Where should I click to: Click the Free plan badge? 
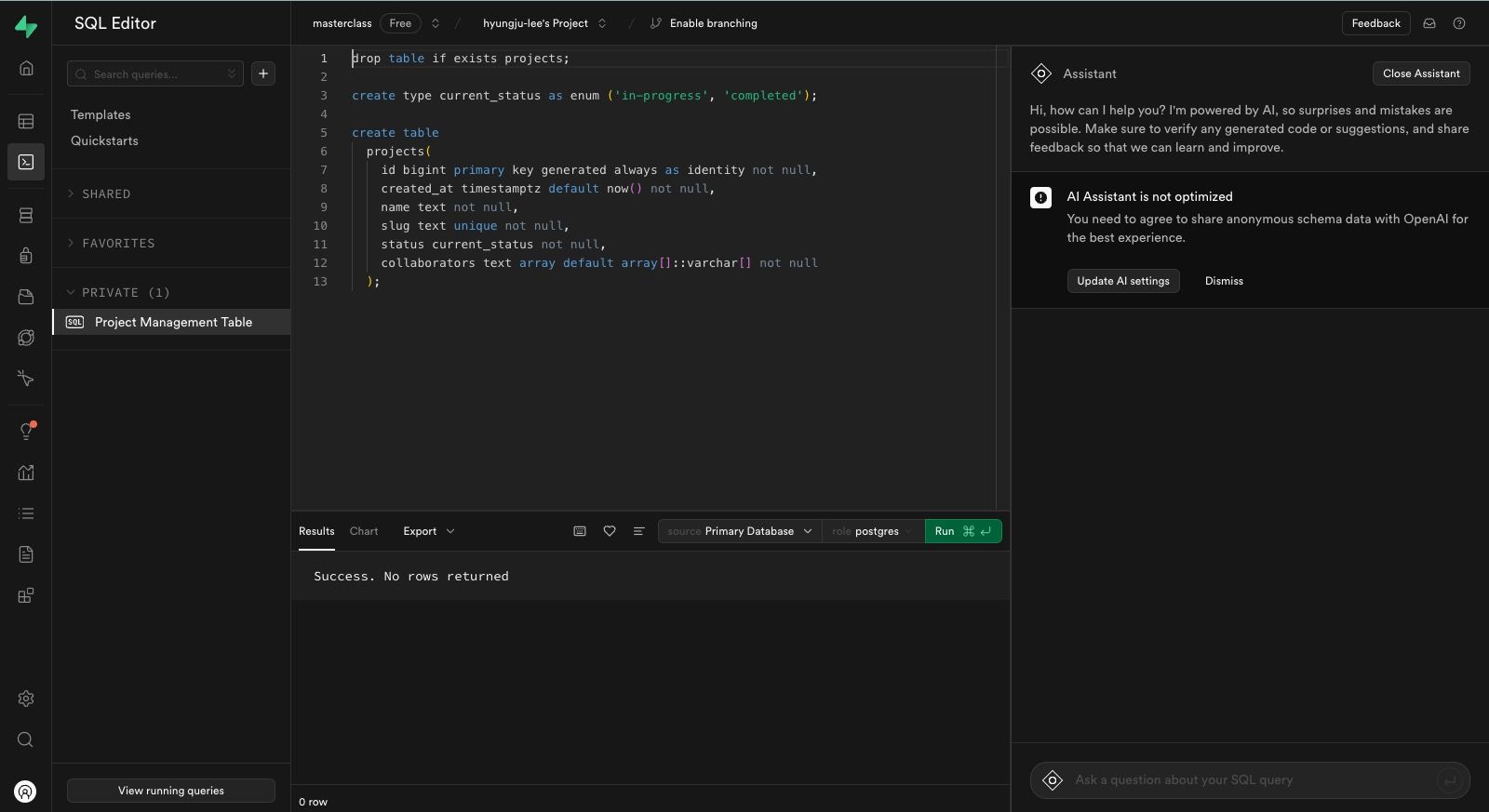click(x=400, y=23)
